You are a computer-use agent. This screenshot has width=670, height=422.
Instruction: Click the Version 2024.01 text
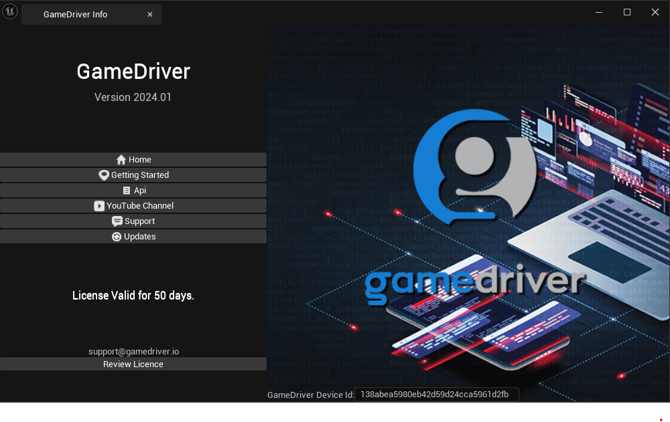pyautogui.click(x=133, y=97)
